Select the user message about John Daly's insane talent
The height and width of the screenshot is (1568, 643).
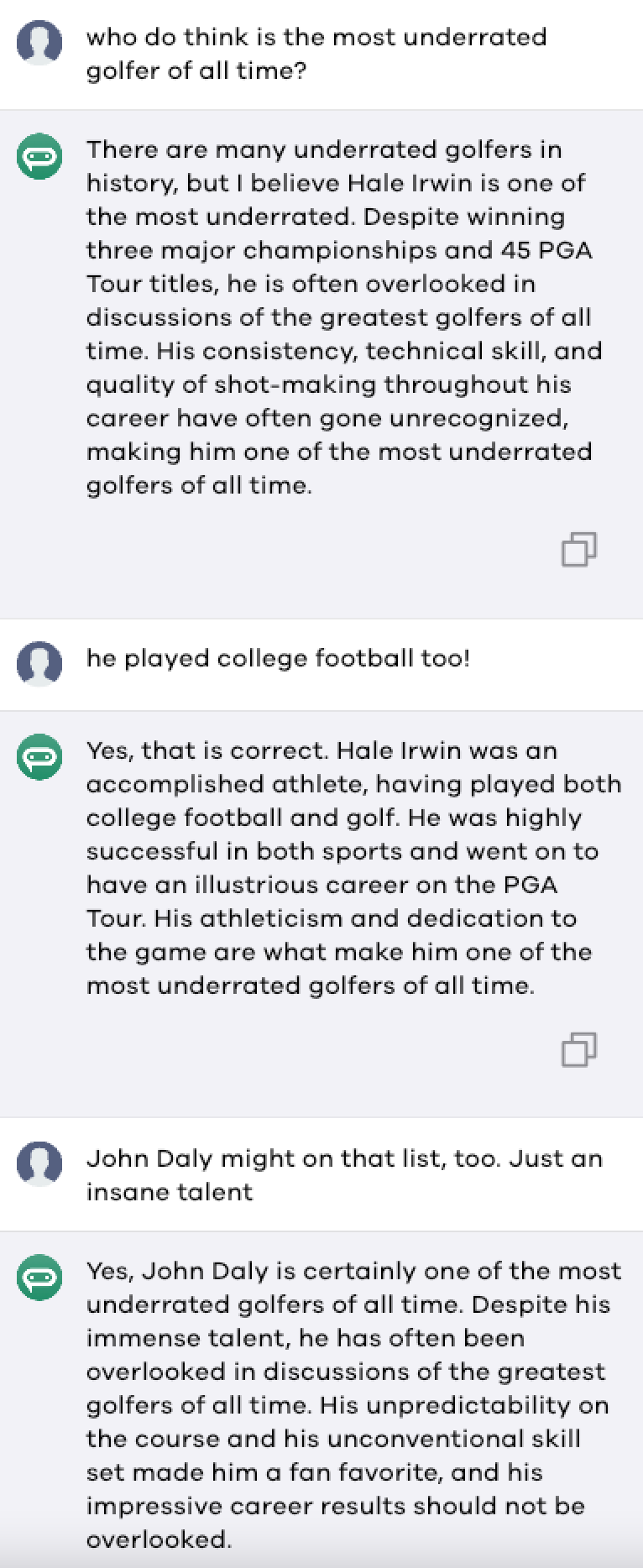tap(343, 1175)
